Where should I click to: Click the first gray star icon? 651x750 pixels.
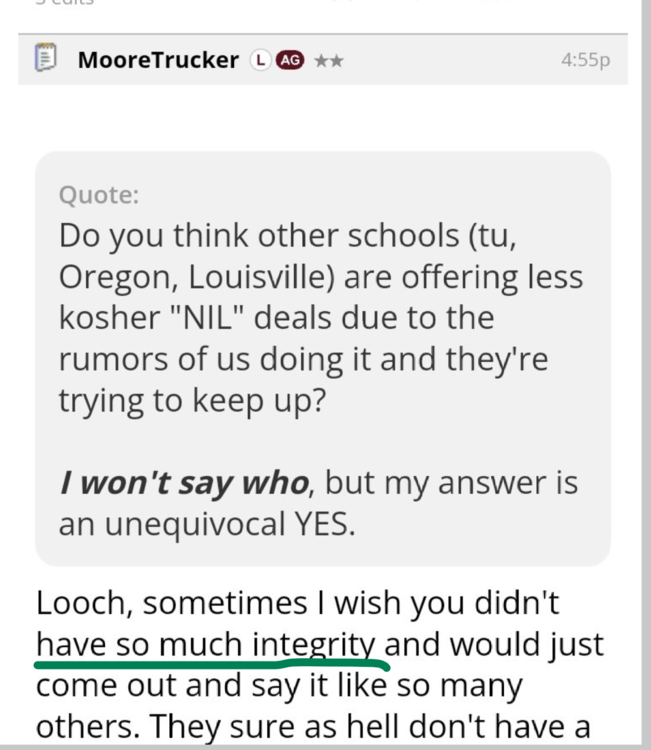click(320, 60)
